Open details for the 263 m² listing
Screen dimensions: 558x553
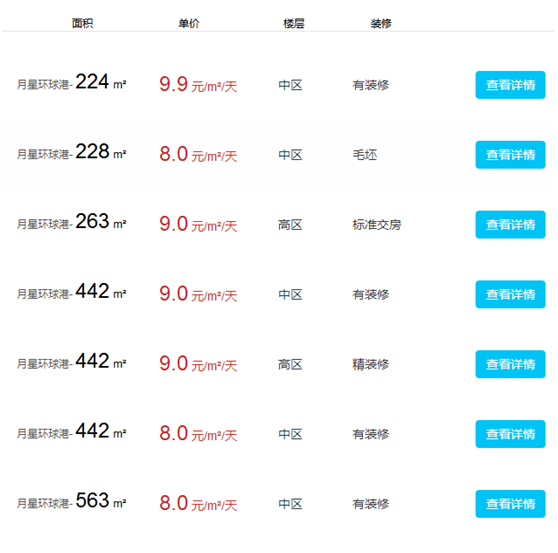[x=510, y=224]
